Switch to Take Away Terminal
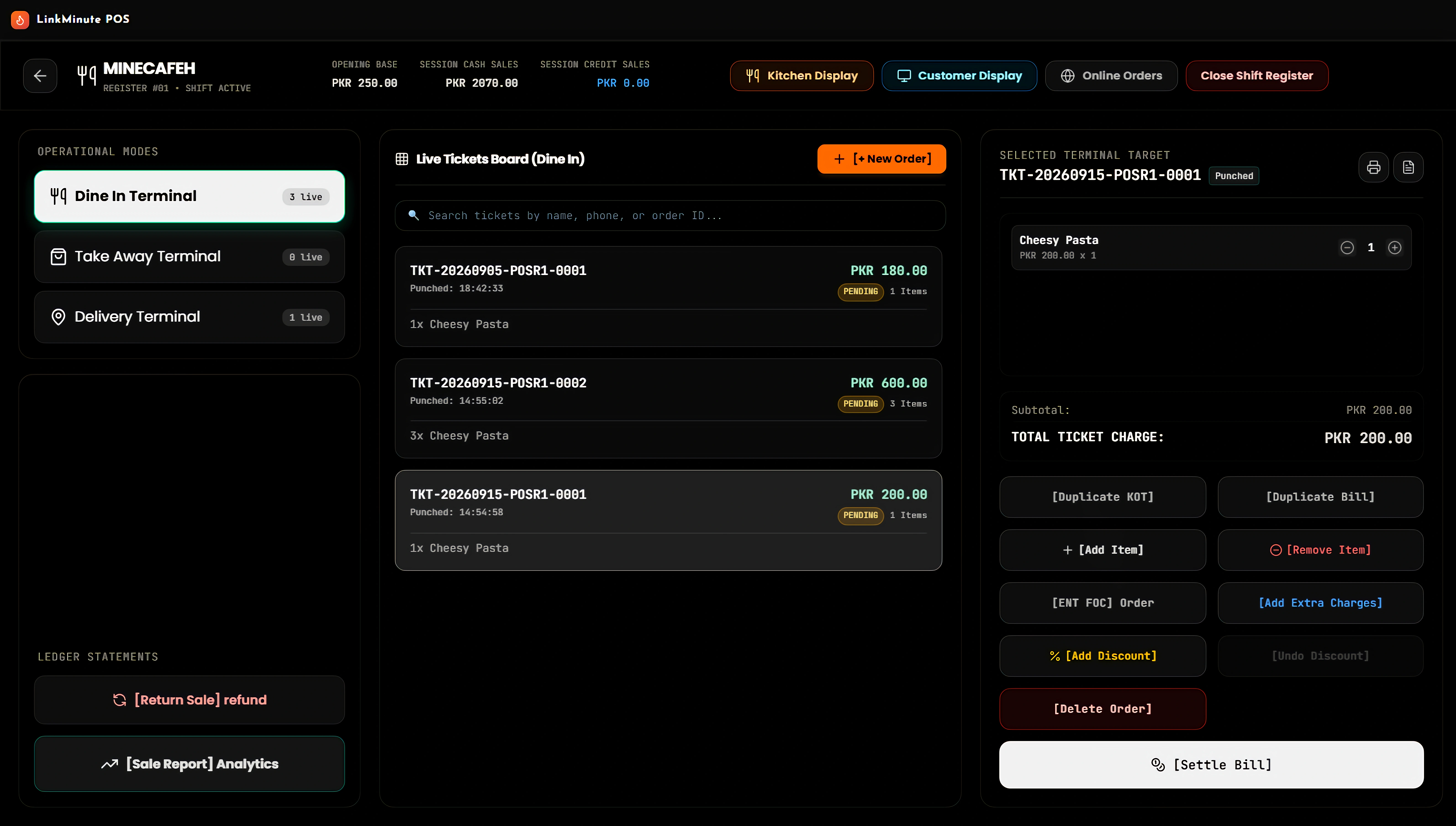Viewport: 1456px width, 826px height. (x=189, y=257)
